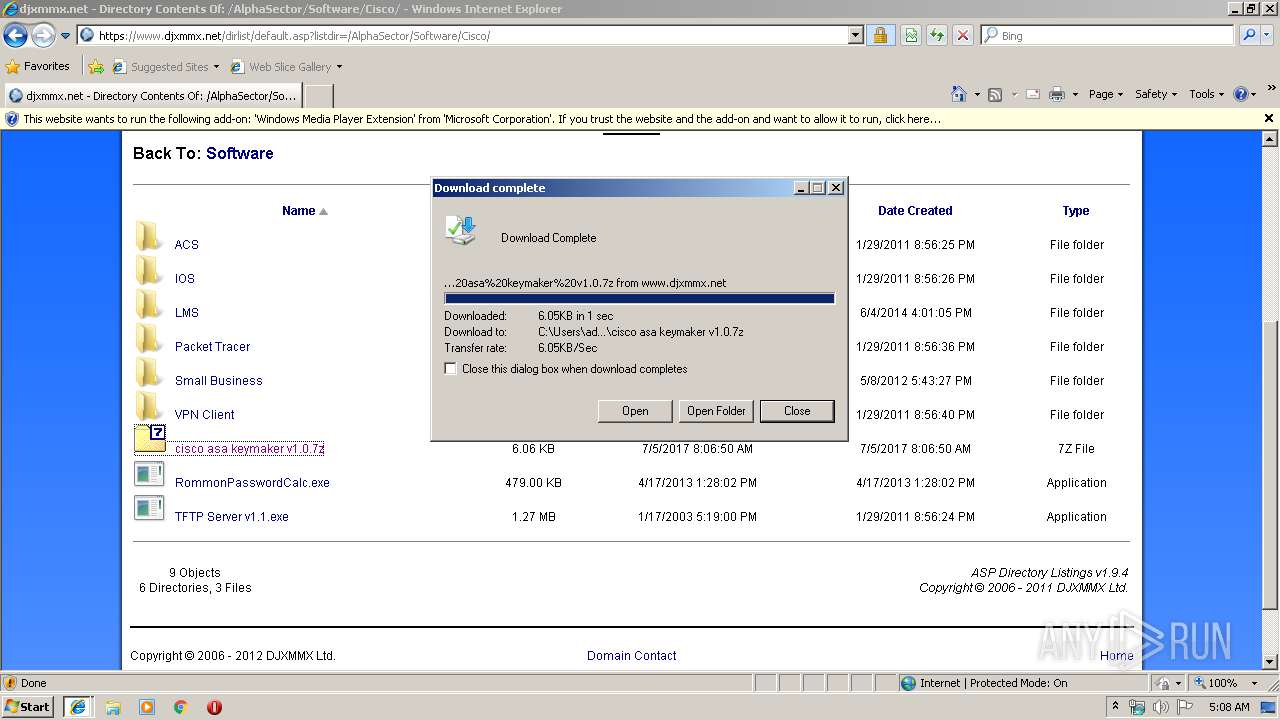
Task: Open Favorites star button
Action: click(38, 67)
